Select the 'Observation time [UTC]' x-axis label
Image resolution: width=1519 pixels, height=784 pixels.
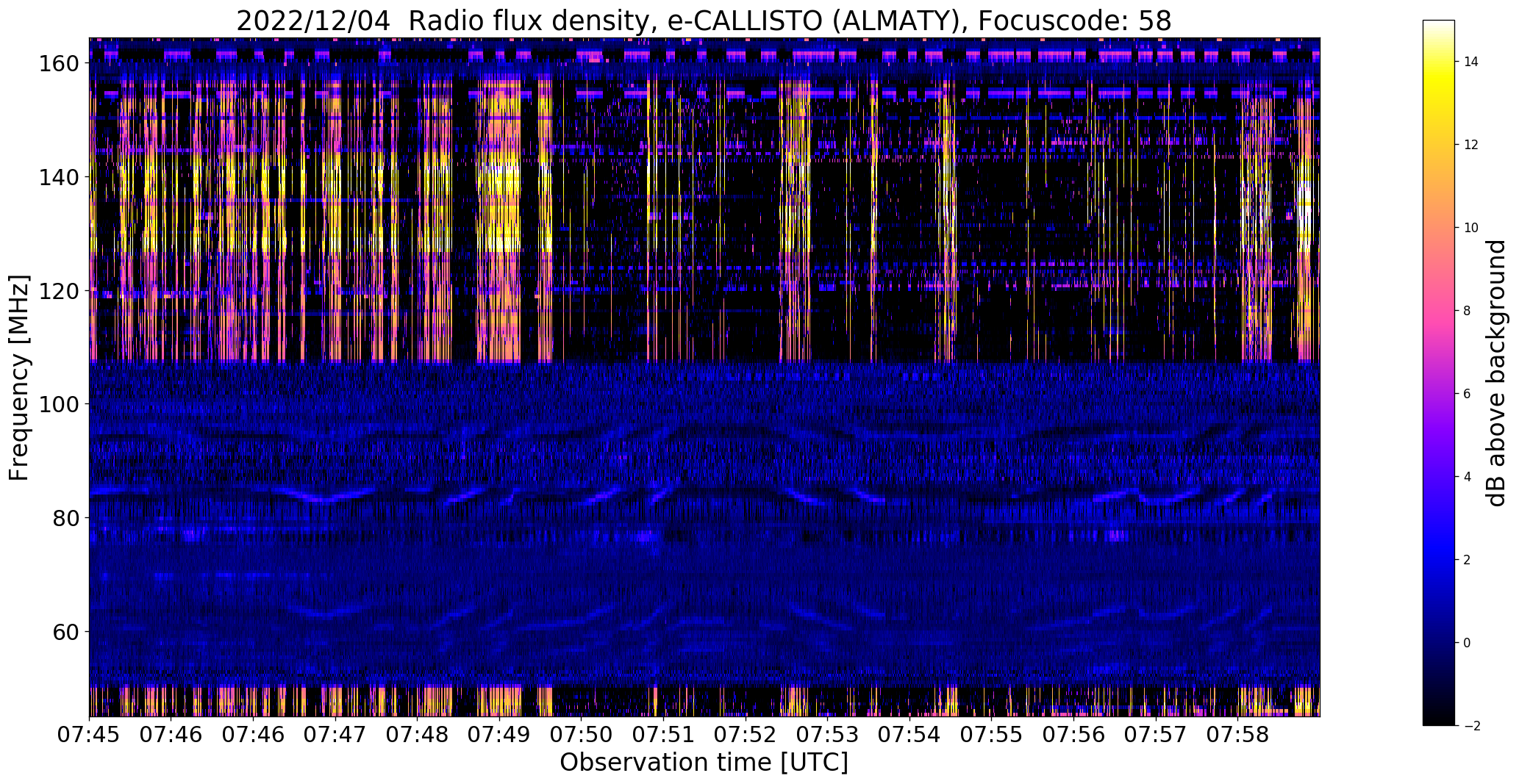click(704, 763)
